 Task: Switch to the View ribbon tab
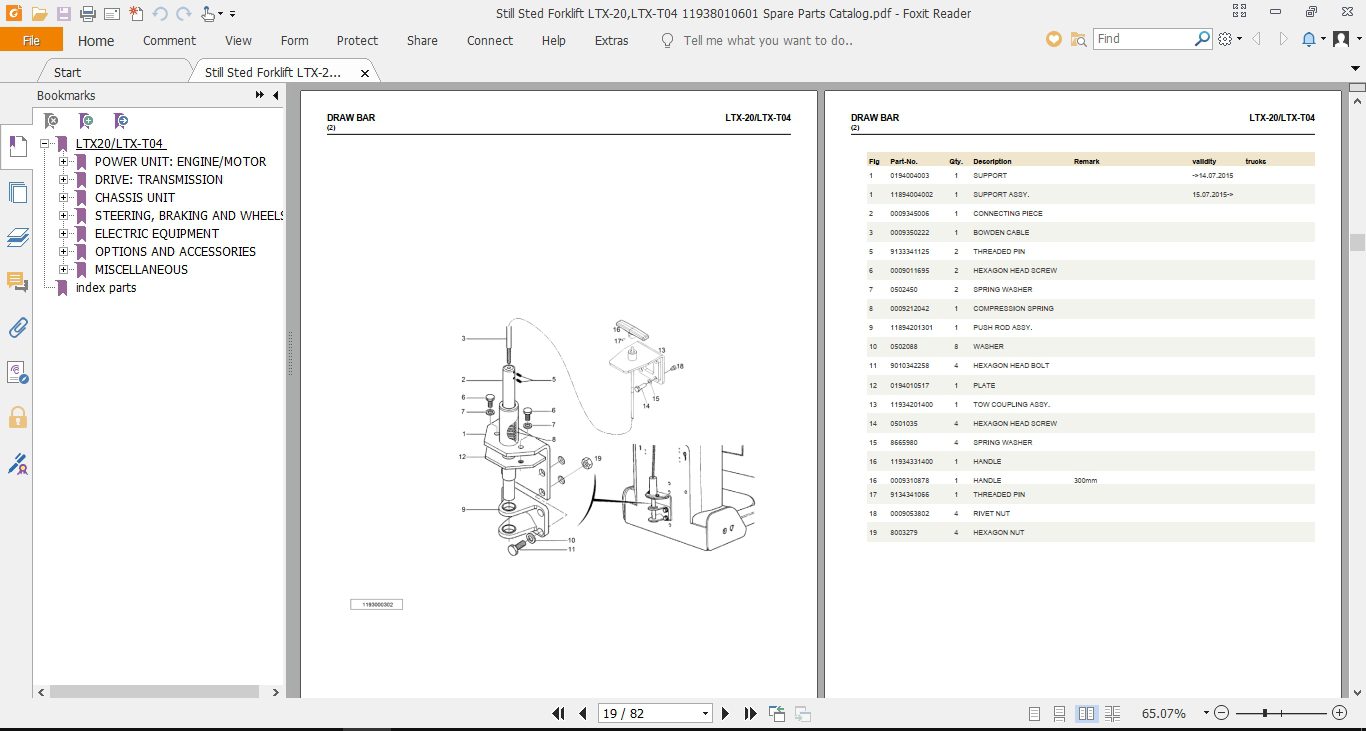(x=238, y=41)
